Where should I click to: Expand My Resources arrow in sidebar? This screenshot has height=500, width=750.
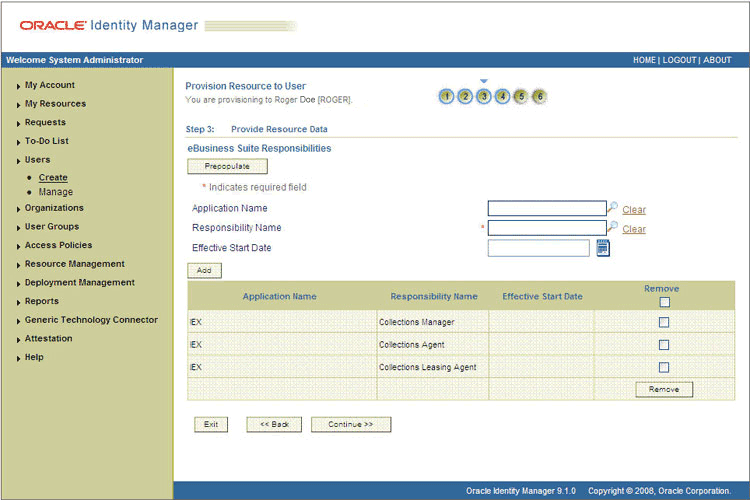tap(18, 105)
